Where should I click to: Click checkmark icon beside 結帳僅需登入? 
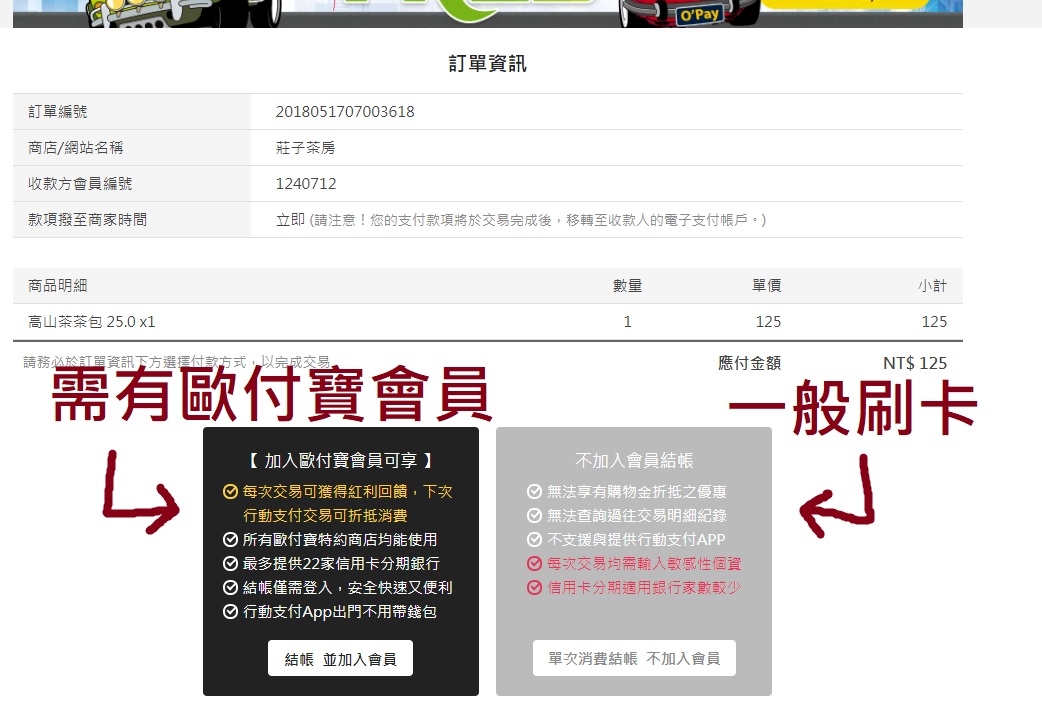(x=230, y=588)
